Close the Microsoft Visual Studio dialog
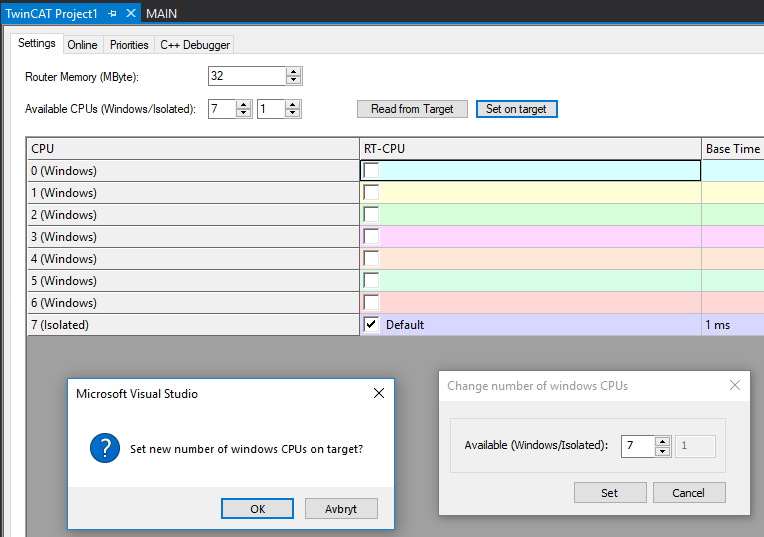The height and width of the screenshot is (537, 764). [x=379, y=393]
